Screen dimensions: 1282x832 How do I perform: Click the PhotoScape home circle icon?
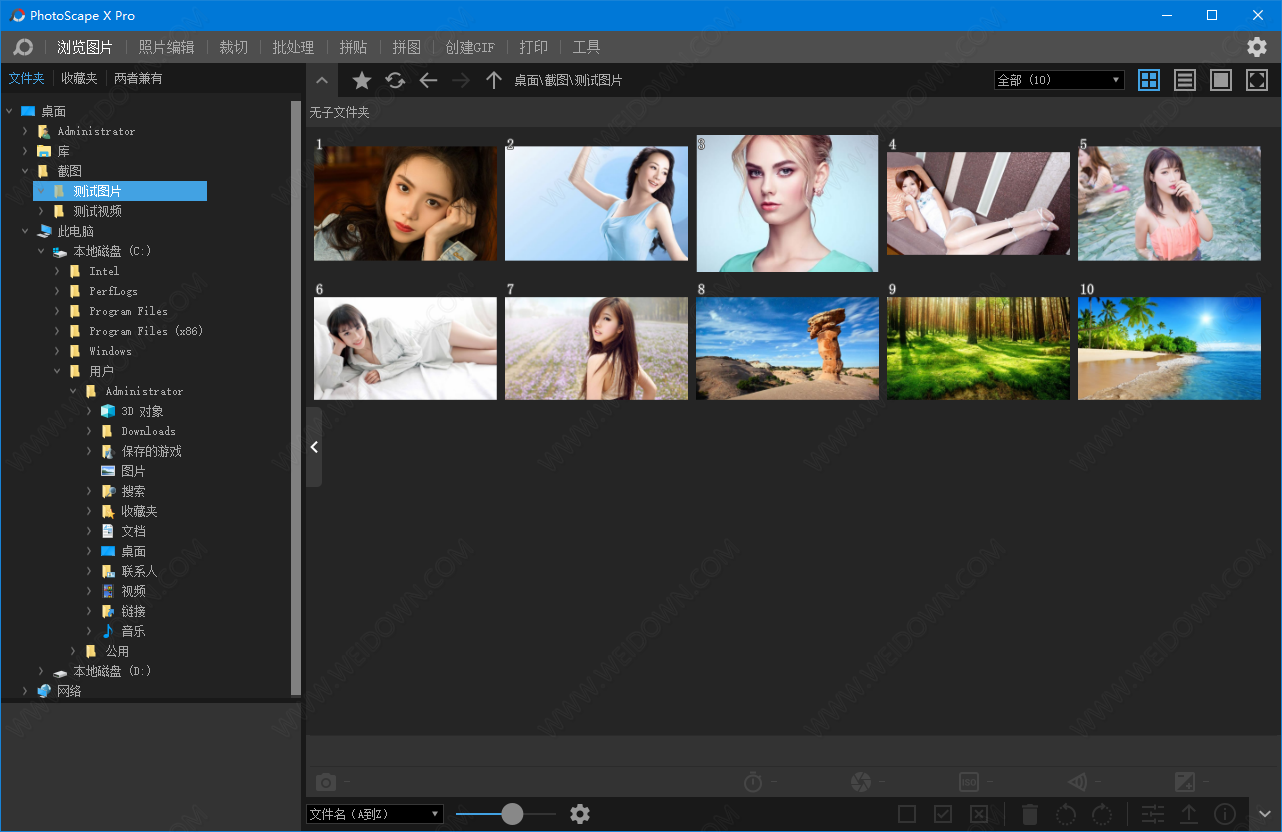(23, 47)
